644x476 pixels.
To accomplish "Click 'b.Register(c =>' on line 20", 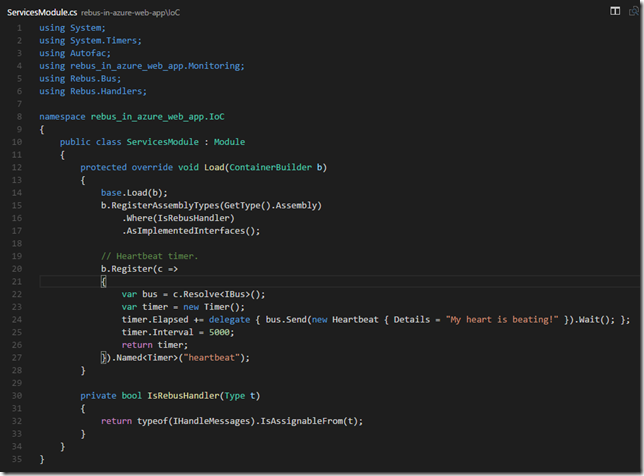I will click(139, 269).
